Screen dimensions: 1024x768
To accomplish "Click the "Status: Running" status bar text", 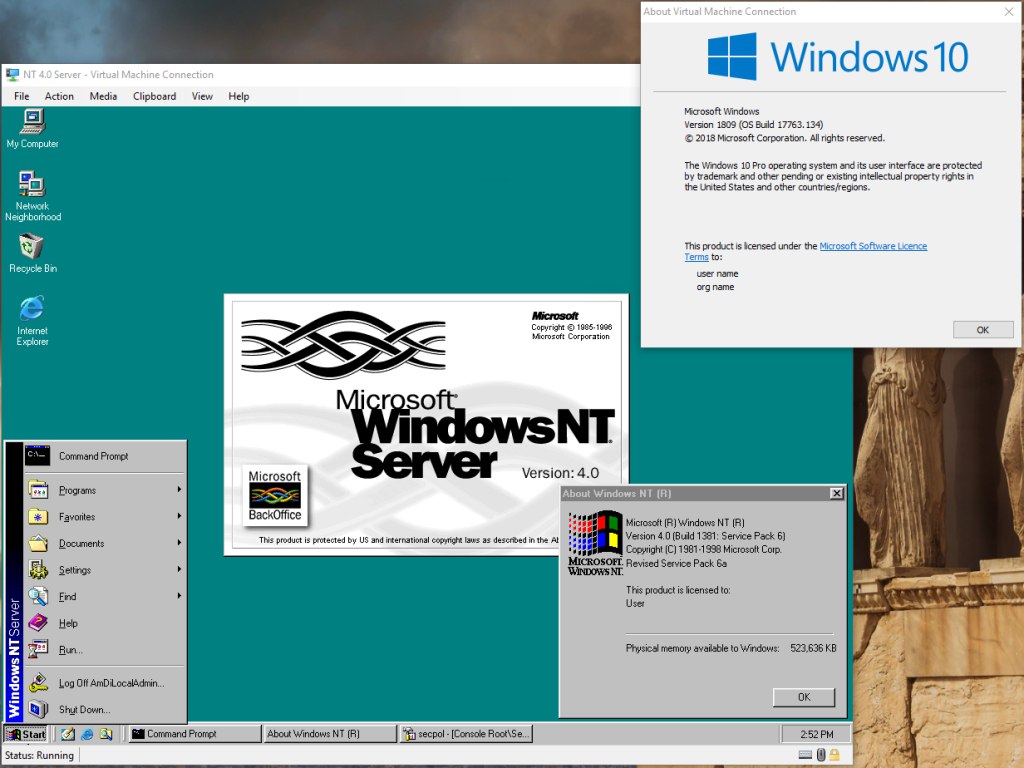I will (39, 756).
